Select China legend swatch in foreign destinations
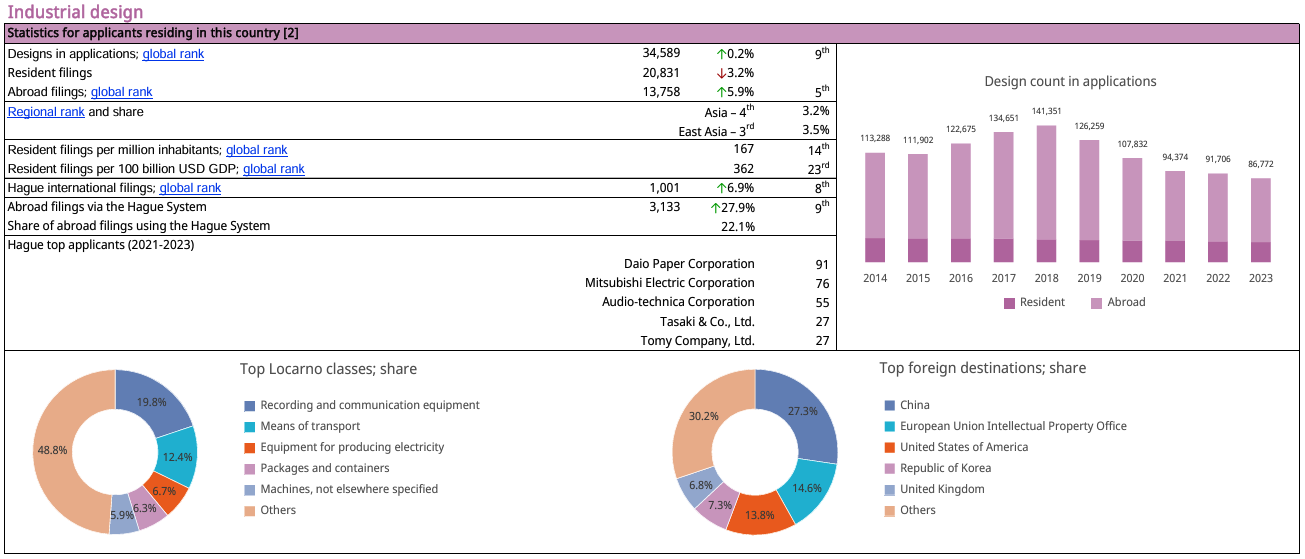The image size is (1305, 559). pos(890,406)
